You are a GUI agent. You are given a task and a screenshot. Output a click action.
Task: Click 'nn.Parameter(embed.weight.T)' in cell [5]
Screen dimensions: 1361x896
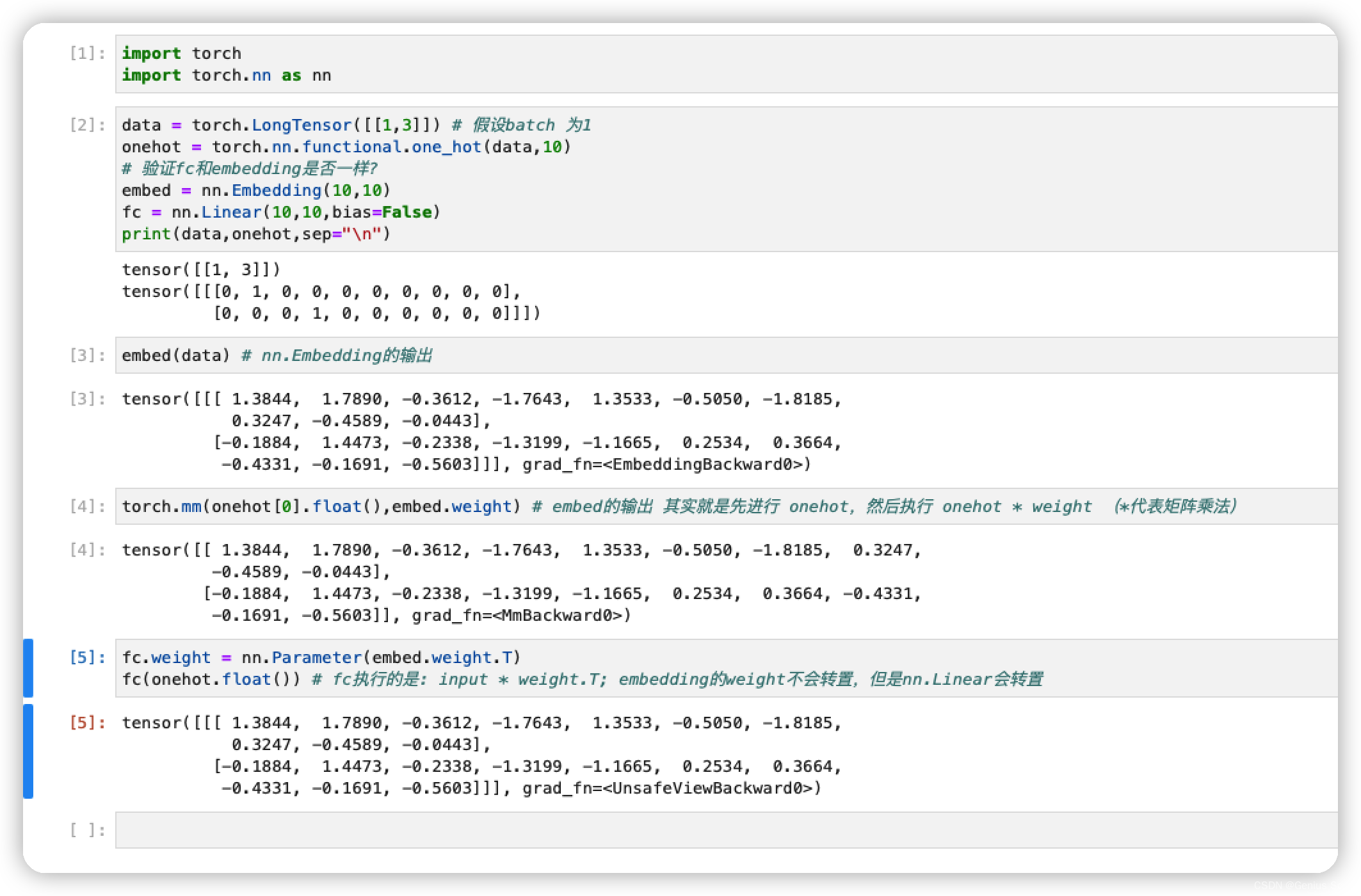[x=382, y=658]
